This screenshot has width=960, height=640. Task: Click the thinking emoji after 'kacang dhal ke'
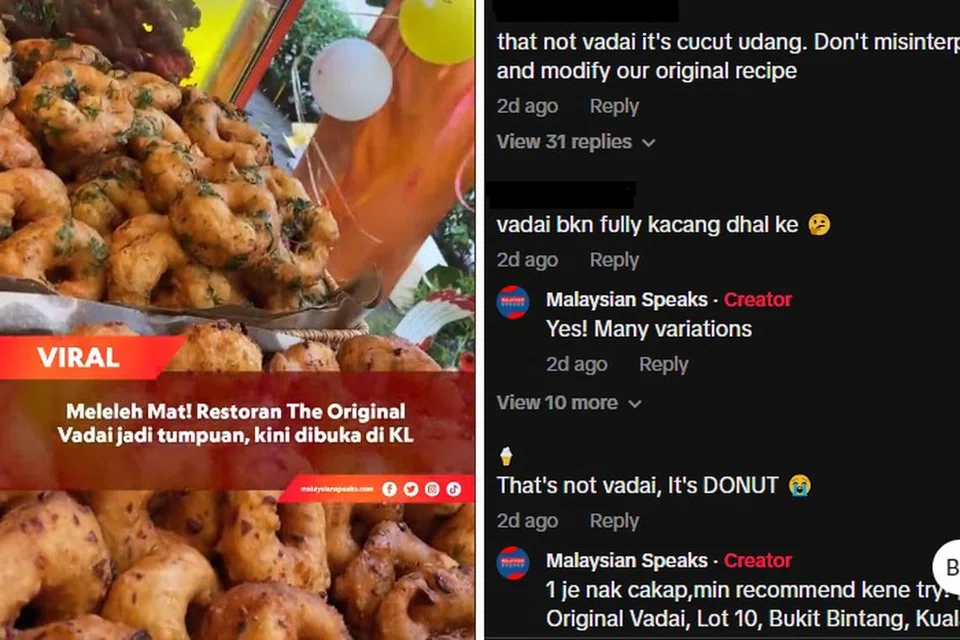click(819, 224)
